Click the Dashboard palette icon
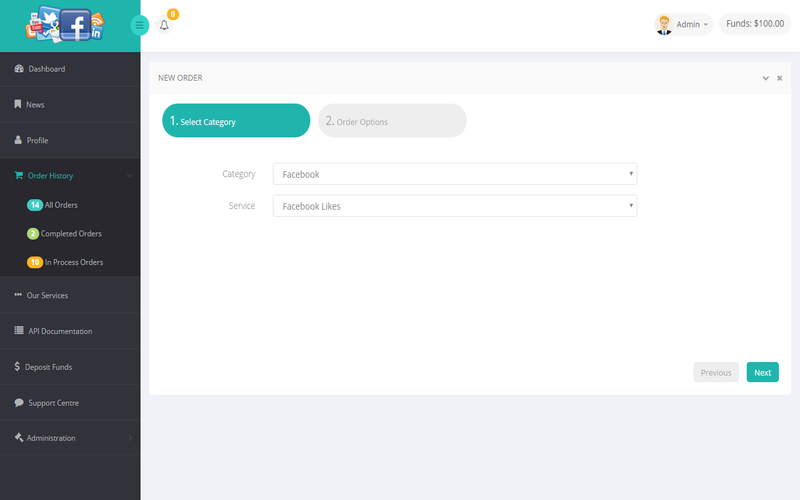 click(x=19, y=68)
